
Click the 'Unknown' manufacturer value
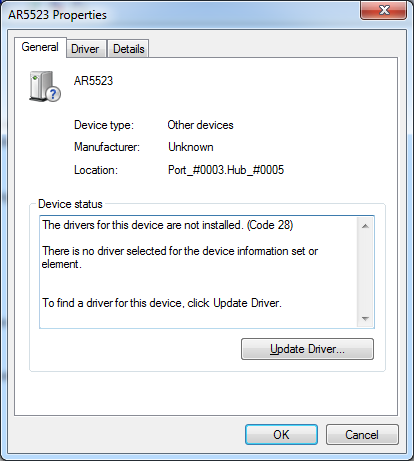pyautogui.click(x=191, y=147)
